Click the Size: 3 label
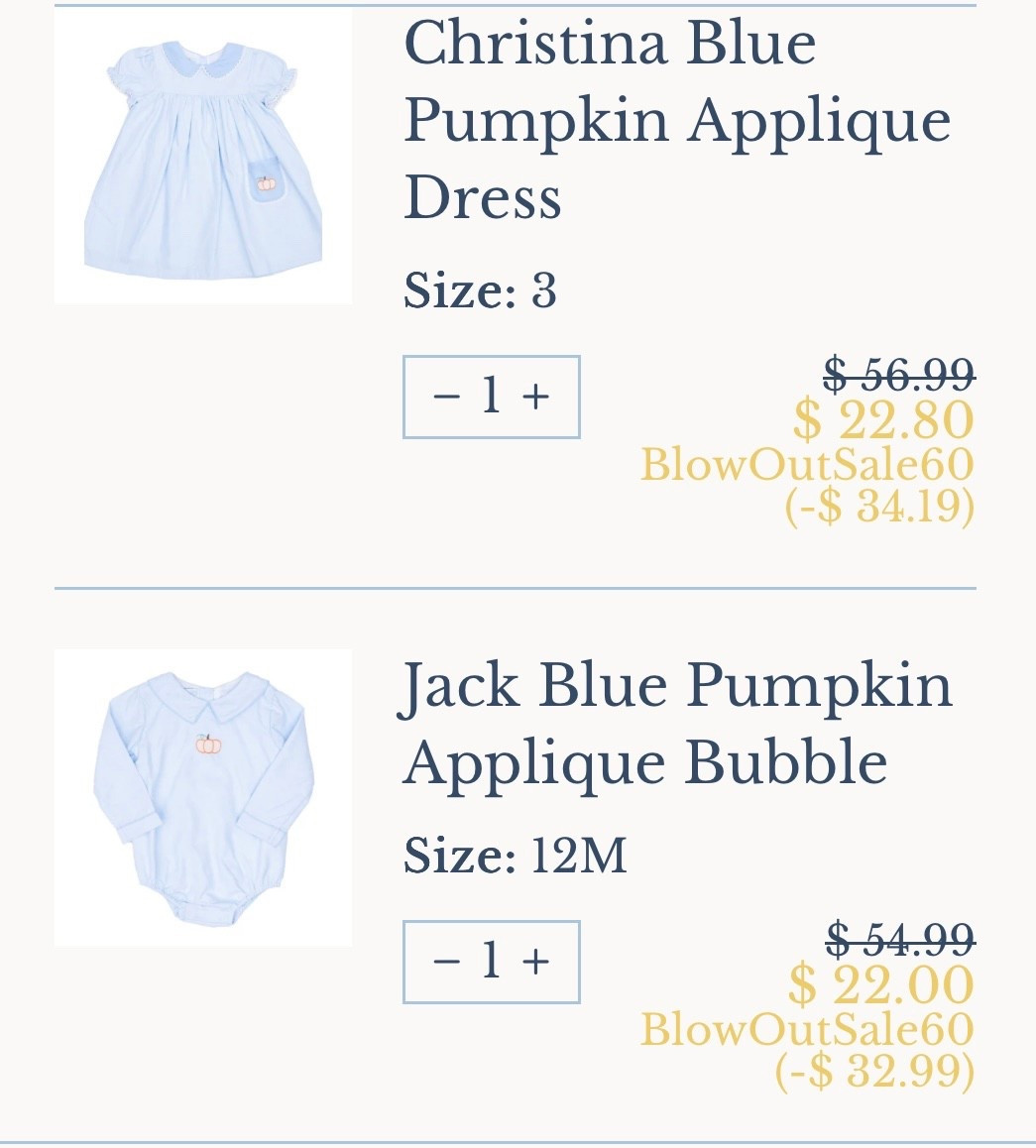The width and height of the screenshot is (1036, 1148). pyautogui.click(x=480, y=290)
